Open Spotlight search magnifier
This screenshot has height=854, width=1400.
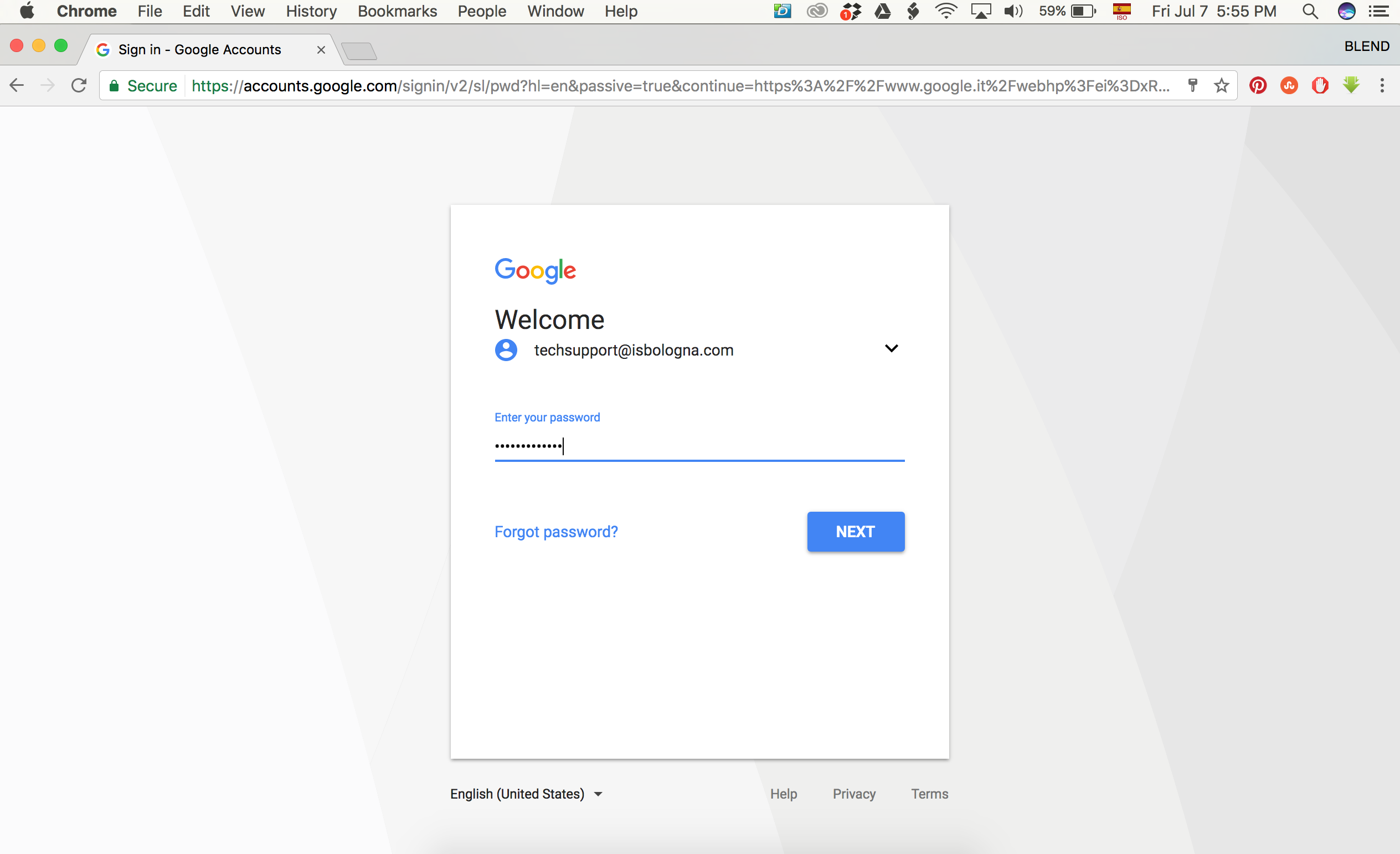pyautogui.click(x=1310, y=12)
